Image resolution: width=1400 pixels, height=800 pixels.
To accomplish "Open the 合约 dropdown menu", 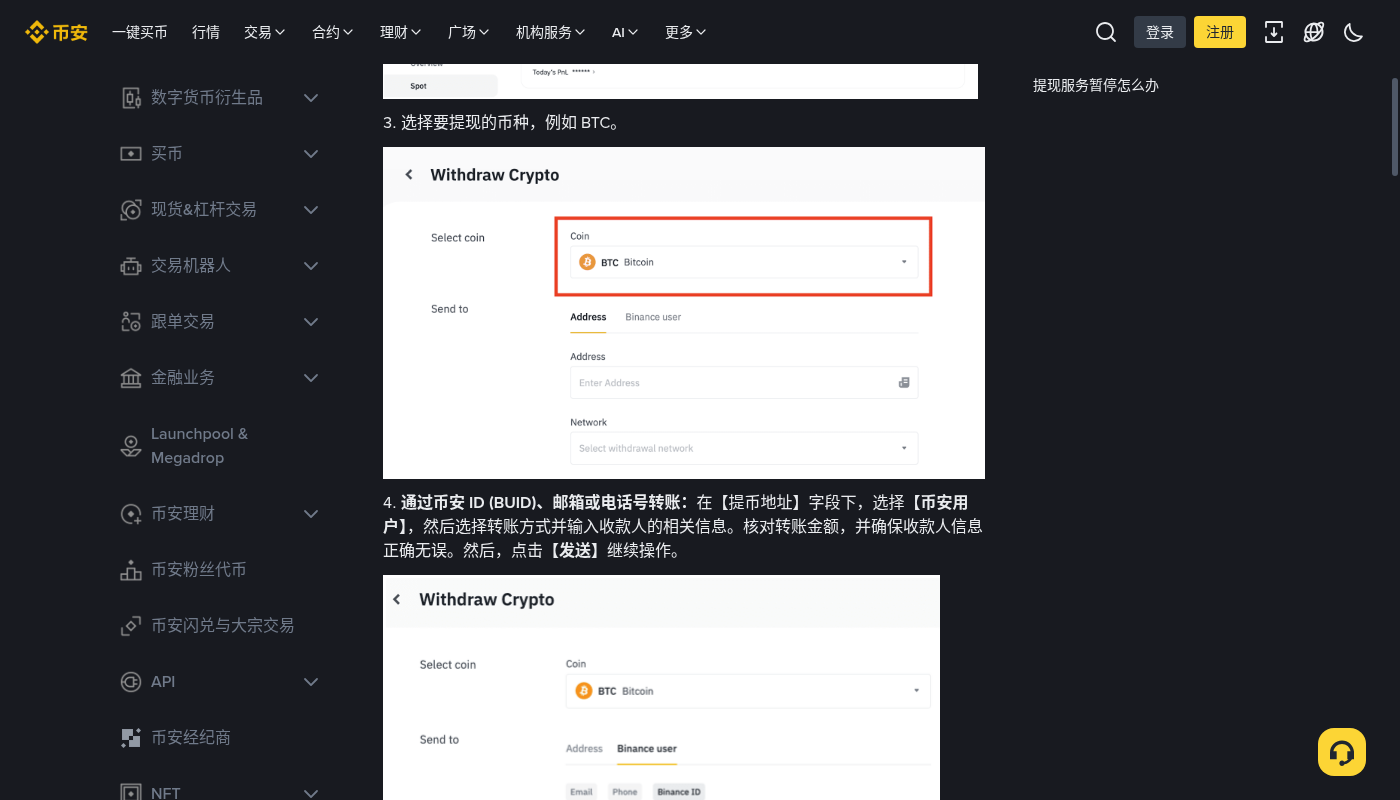I will 333,32.
